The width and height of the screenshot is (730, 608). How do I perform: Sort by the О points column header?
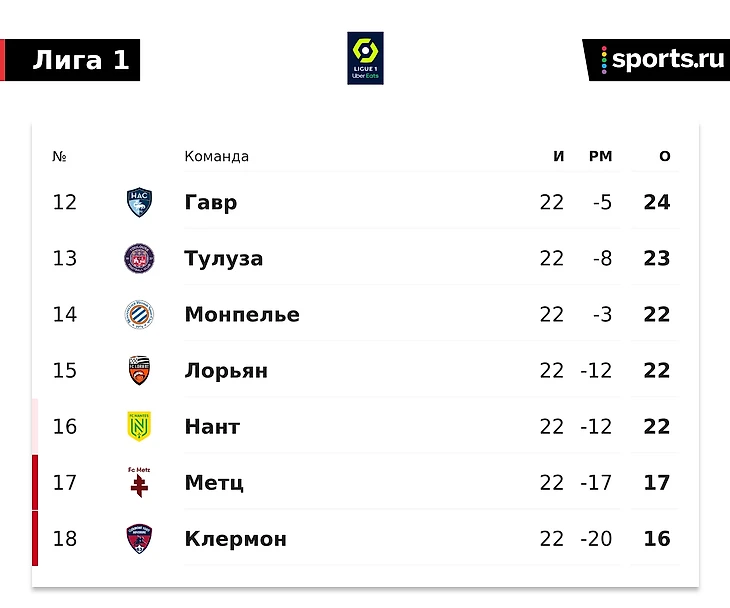point(665,156)
